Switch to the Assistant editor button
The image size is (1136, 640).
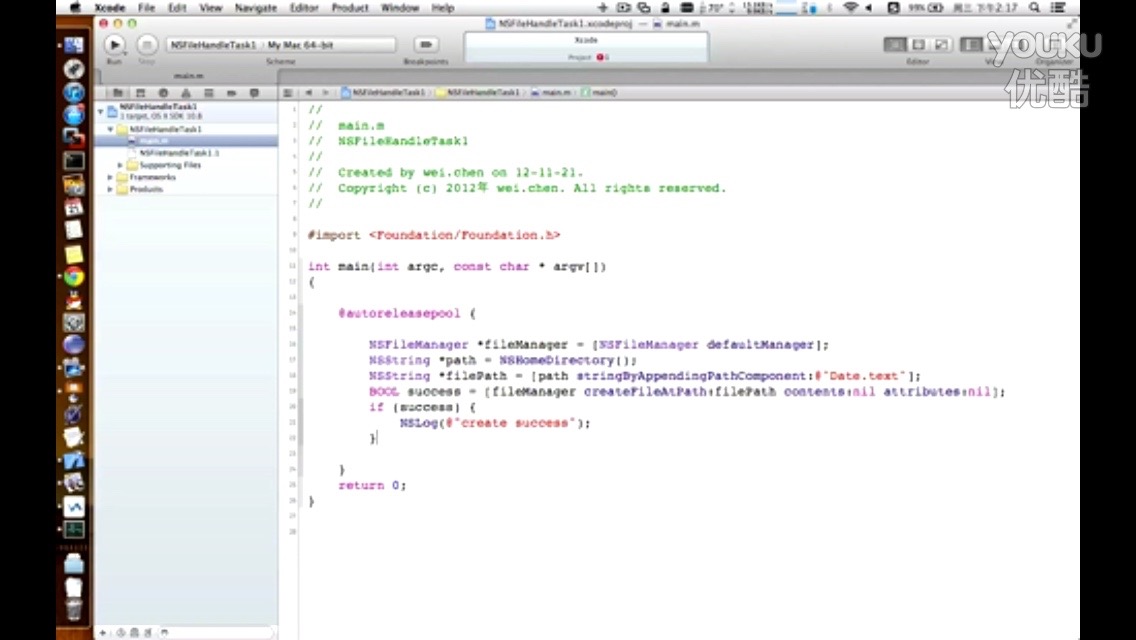(918, 45)
